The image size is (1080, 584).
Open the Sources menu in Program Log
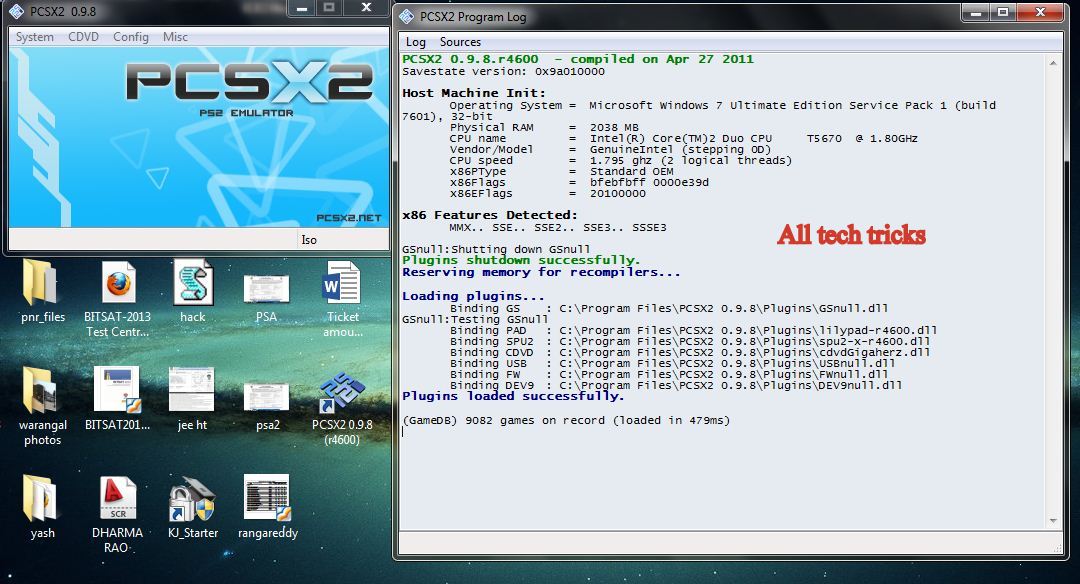(461, 42)
